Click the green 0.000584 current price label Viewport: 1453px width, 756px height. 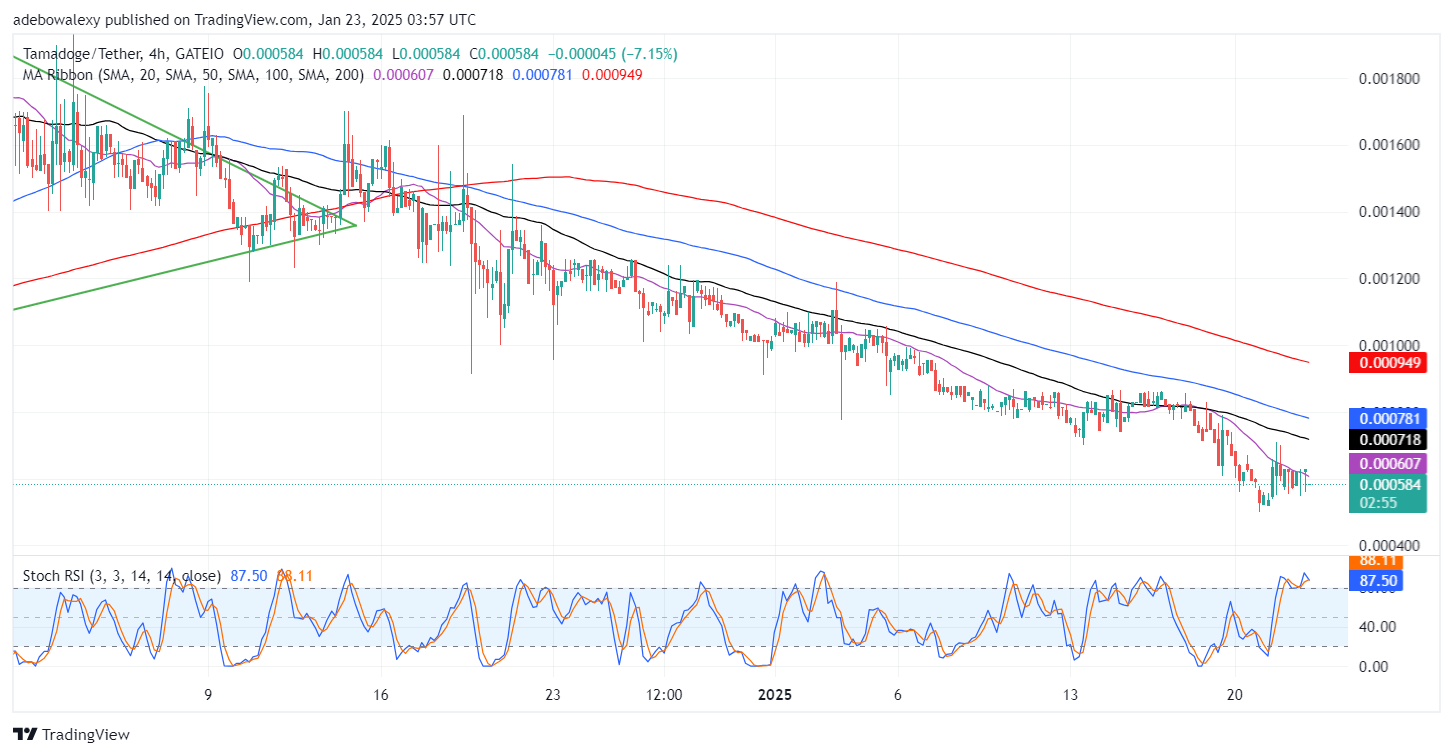point(1389,484)
